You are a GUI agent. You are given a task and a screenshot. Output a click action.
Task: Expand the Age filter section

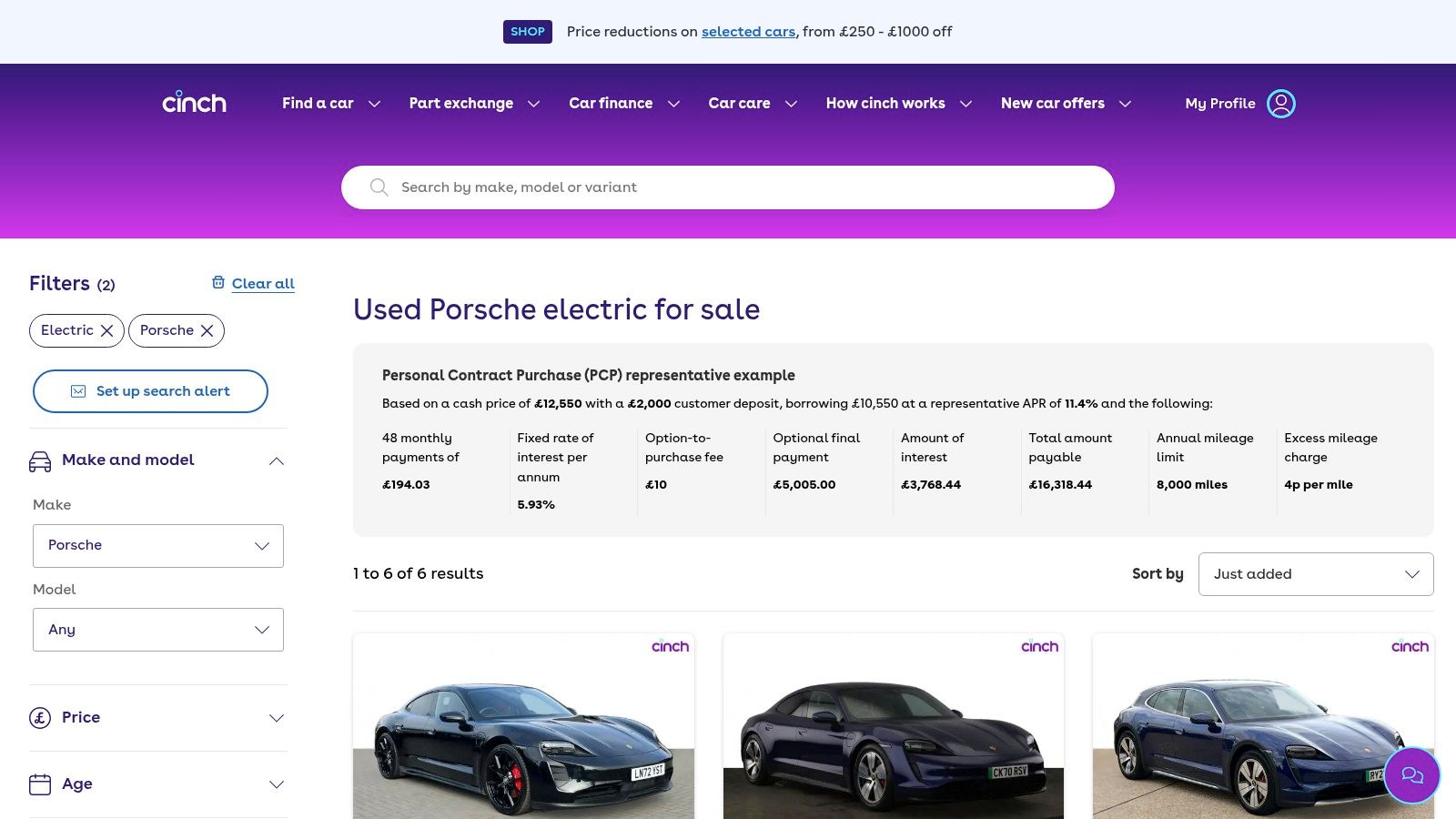277,784
